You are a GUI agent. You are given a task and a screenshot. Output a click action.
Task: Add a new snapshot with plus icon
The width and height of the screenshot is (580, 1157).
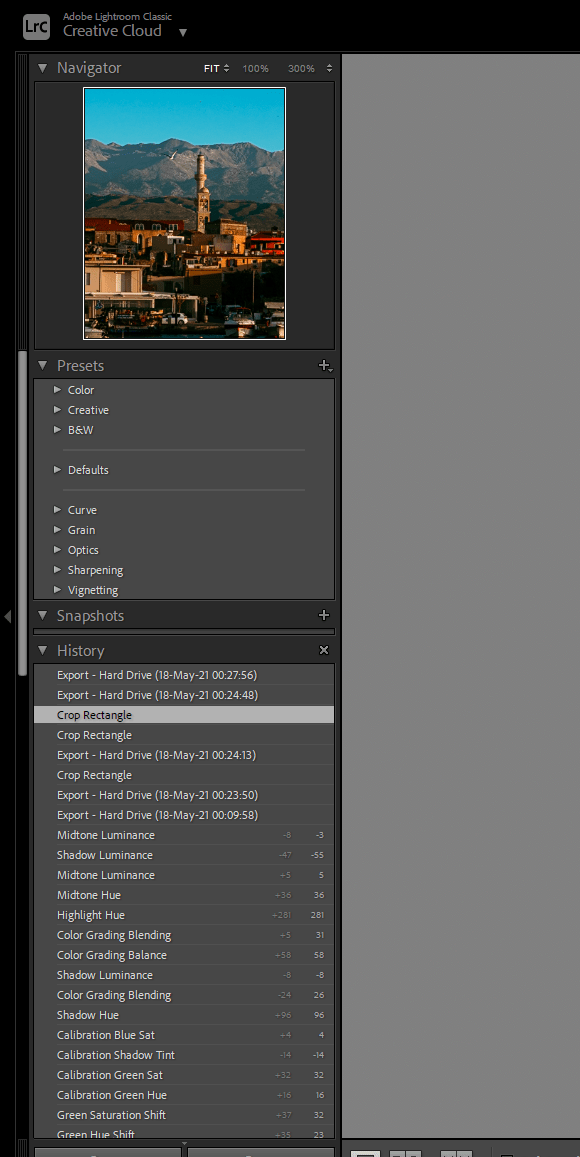[323, 615]
